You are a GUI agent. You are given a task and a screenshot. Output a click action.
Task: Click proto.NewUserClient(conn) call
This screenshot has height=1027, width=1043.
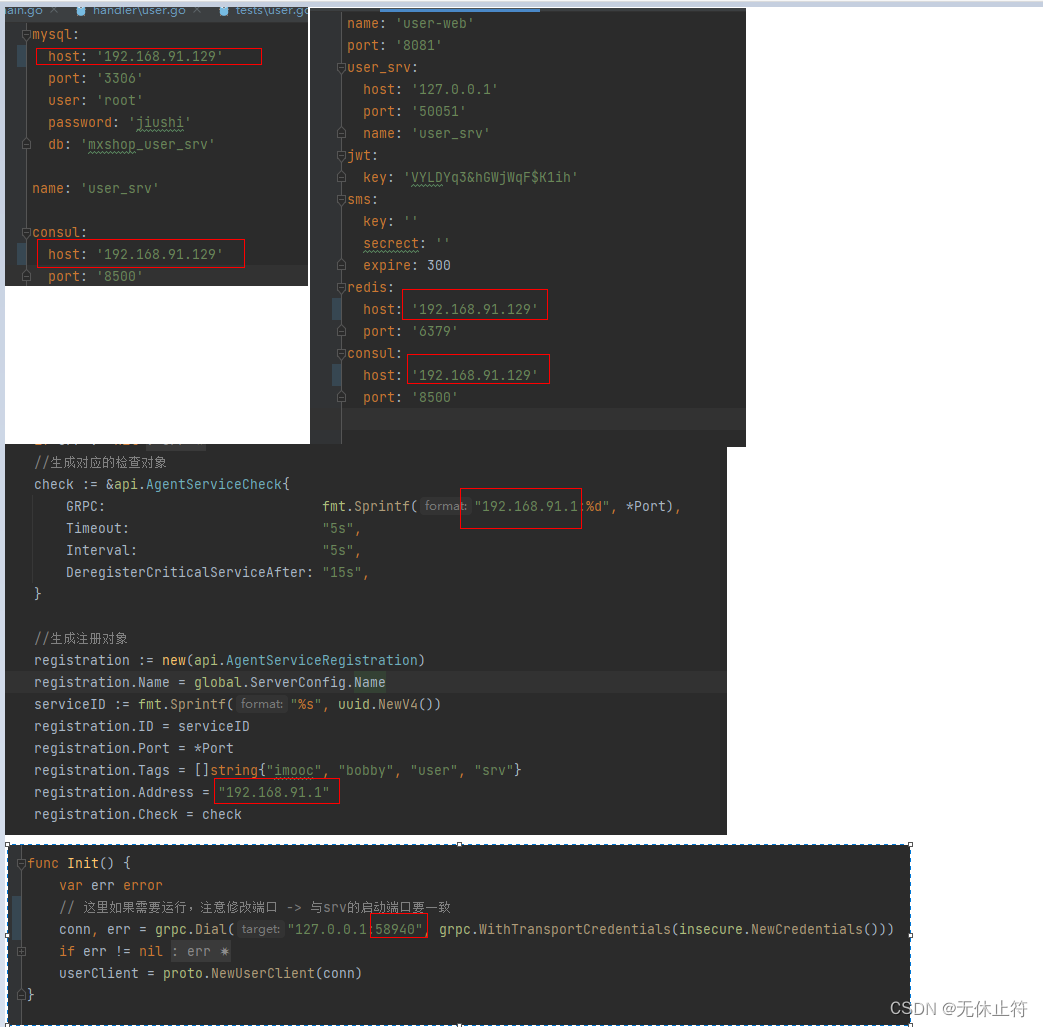(262, 973)
